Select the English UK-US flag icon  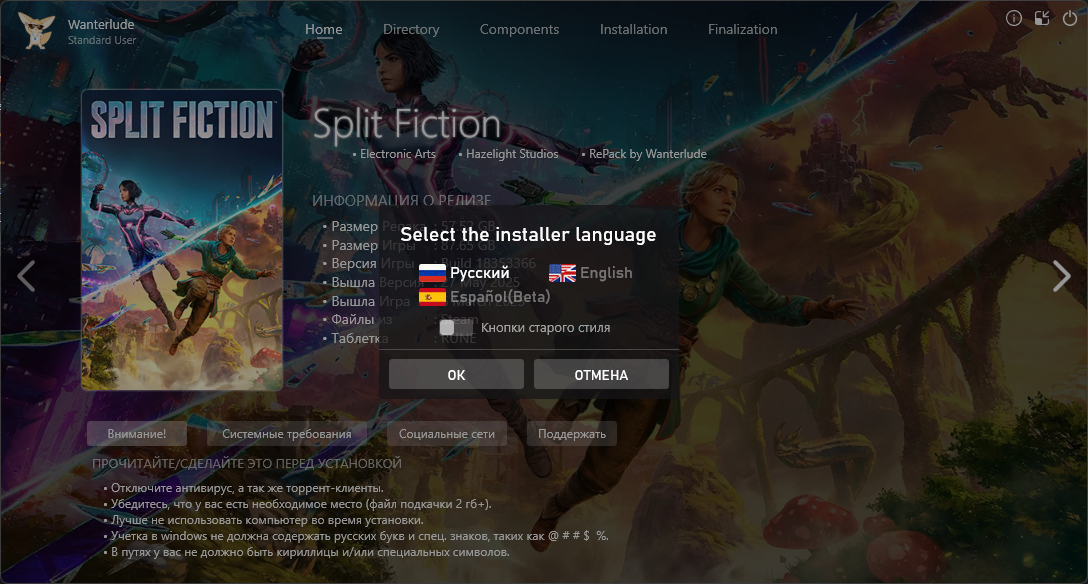562,273
